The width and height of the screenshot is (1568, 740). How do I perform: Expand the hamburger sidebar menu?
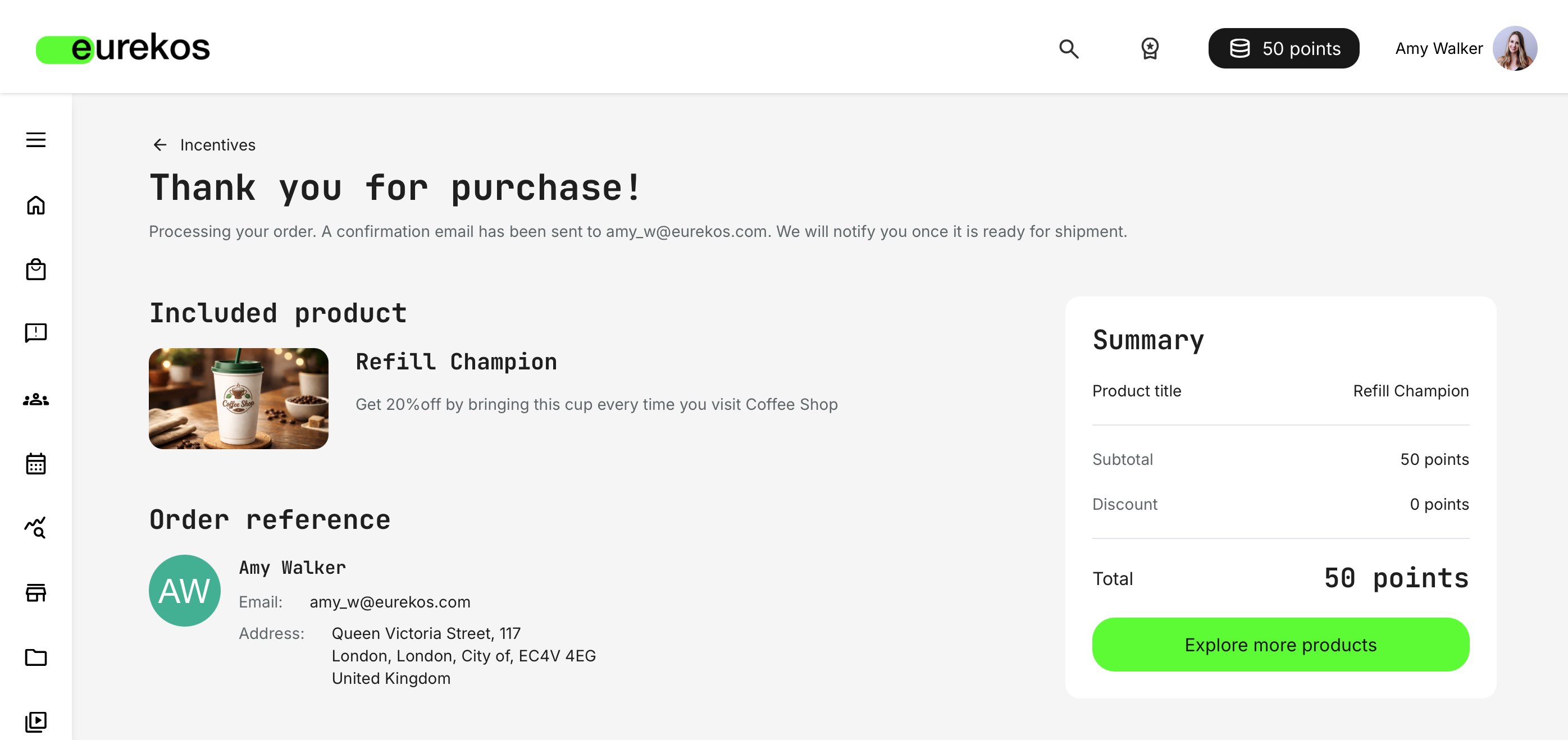pyautogui.click(x=36, y=140)
